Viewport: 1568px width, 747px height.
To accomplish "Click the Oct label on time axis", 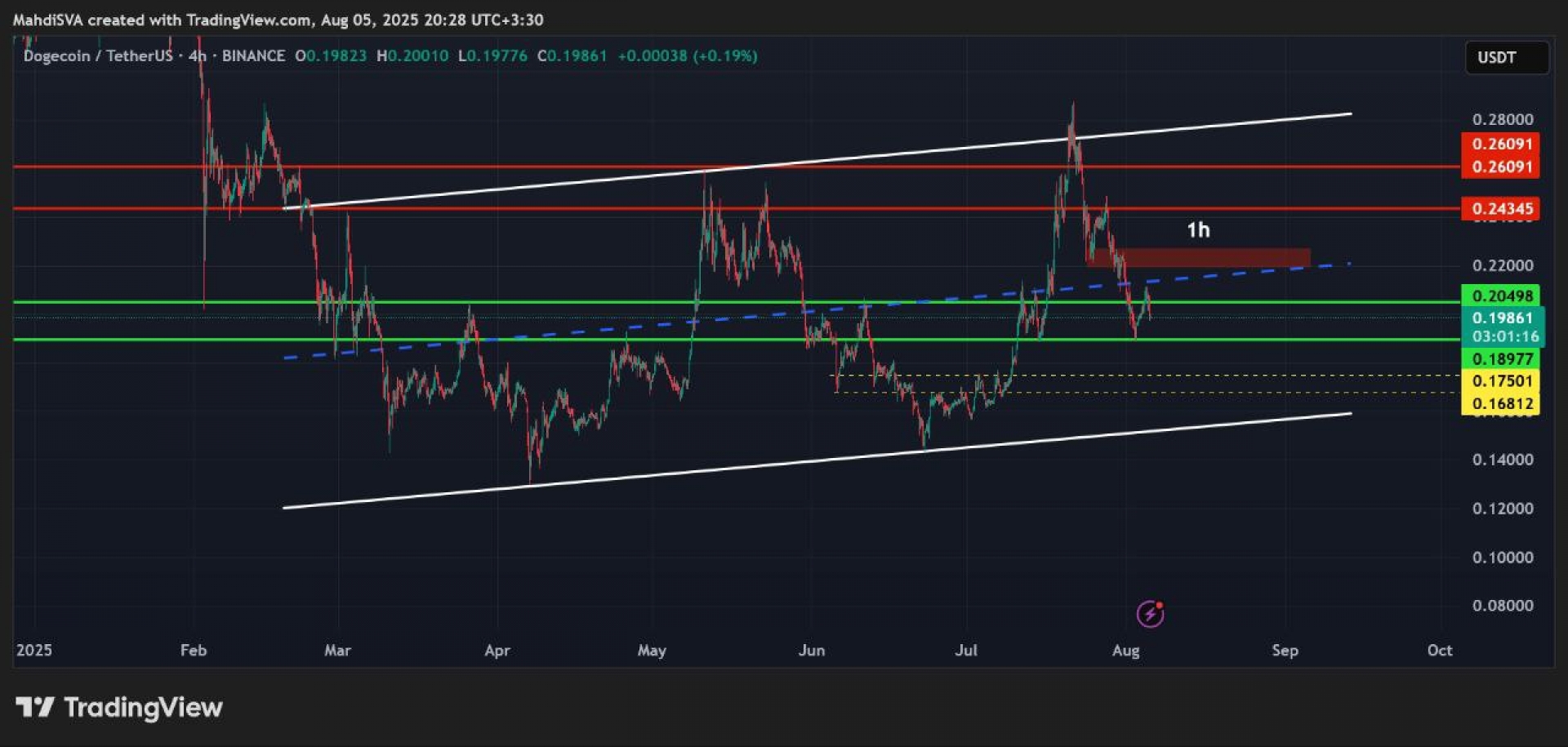I will click(1439, 651).
